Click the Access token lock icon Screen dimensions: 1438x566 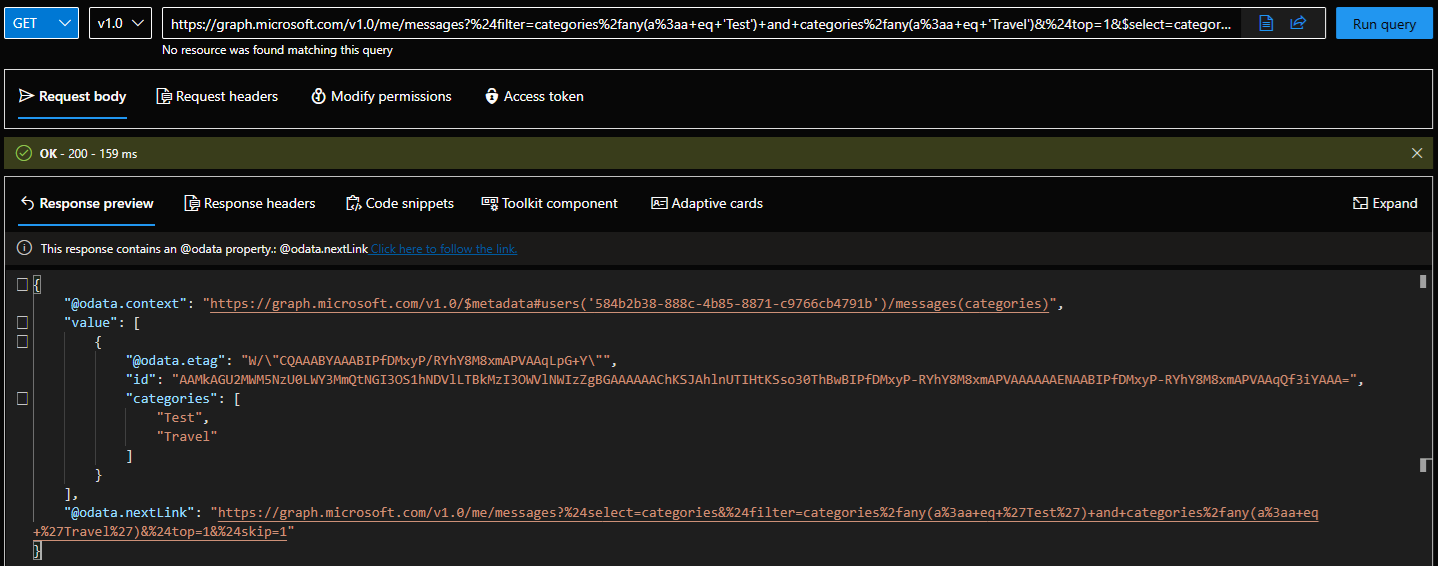tap(491, 97)
